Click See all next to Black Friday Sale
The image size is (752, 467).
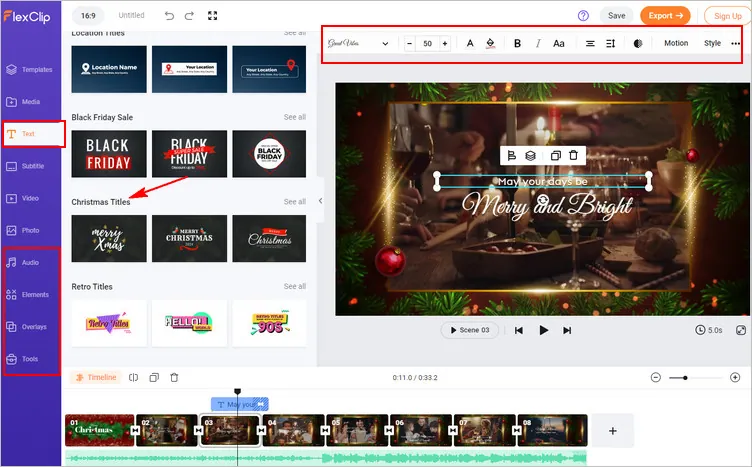click(x=294, y=117)
